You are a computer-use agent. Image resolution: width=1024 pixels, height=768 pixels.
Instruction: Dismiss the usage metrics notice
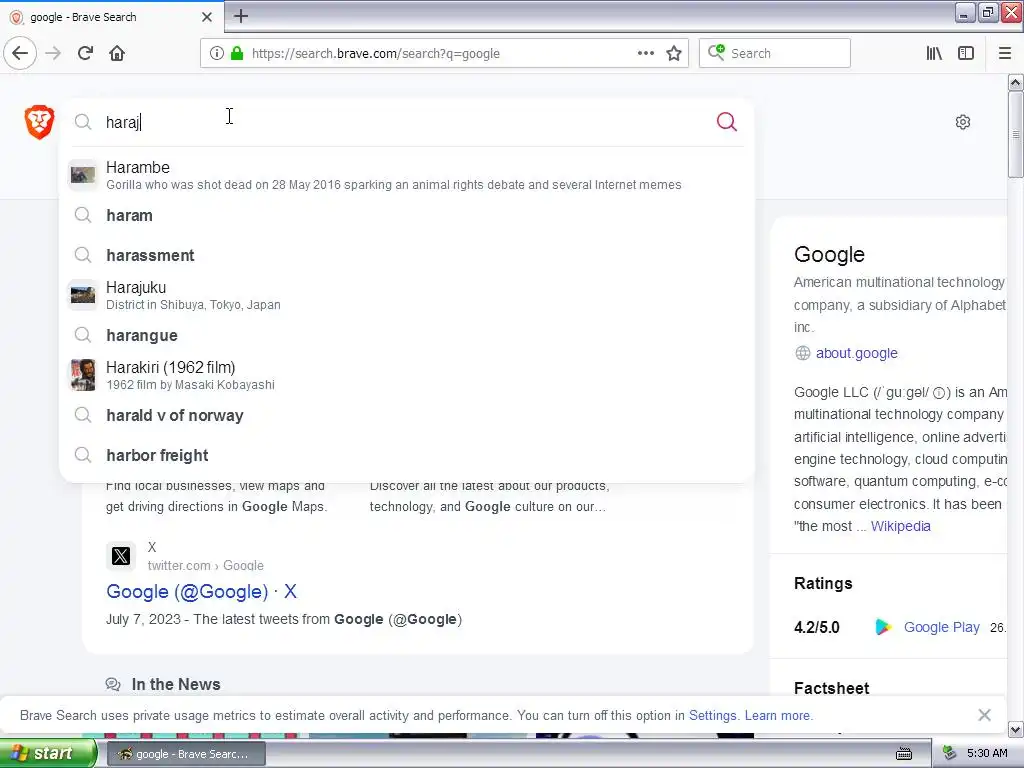[984, 715]
